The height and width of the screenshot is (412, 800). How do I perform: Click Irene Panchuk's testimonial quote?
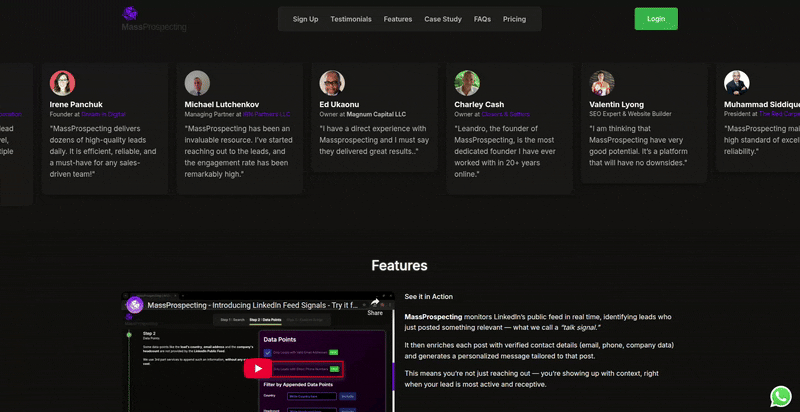103,151
